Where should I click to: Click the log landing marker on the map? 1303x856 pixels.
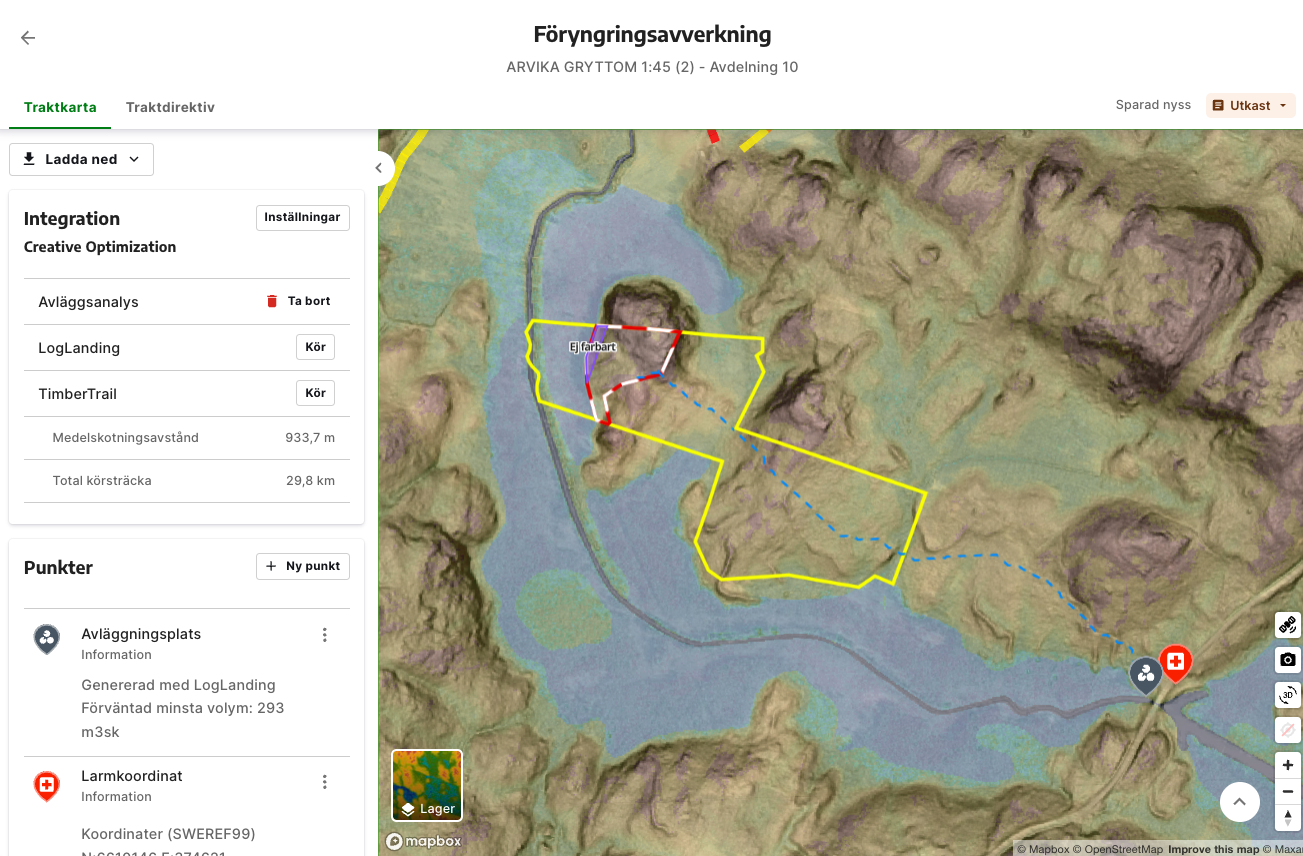(1146, 675)
